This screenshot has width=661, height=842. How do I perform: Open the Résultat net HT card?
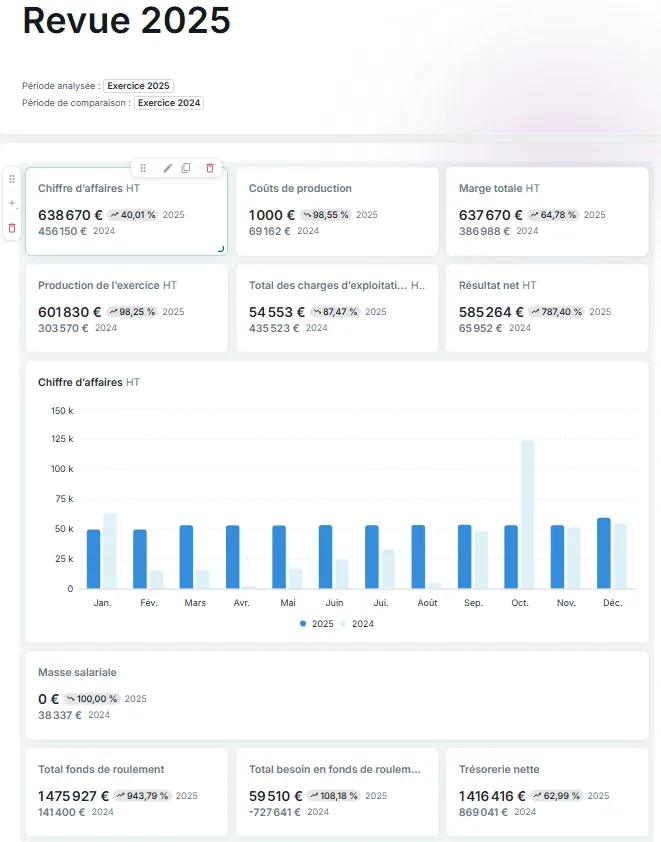point(547,308)
